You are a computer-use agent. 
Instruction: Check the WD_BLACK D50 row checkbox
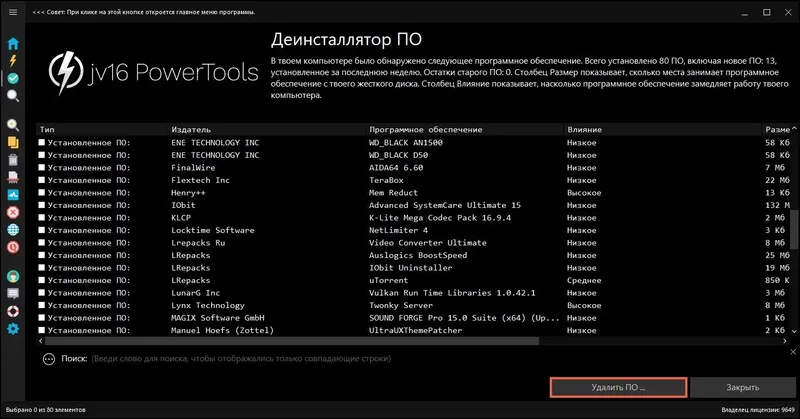pos(42,155)
